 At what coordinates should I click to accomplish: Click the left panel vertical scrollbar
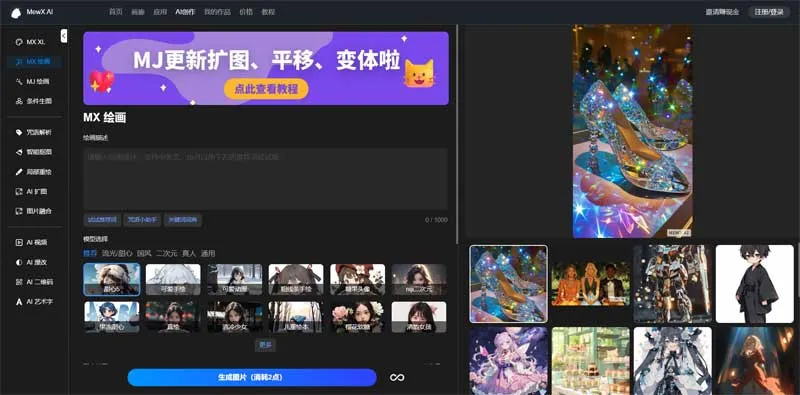[x=457, y=134]
